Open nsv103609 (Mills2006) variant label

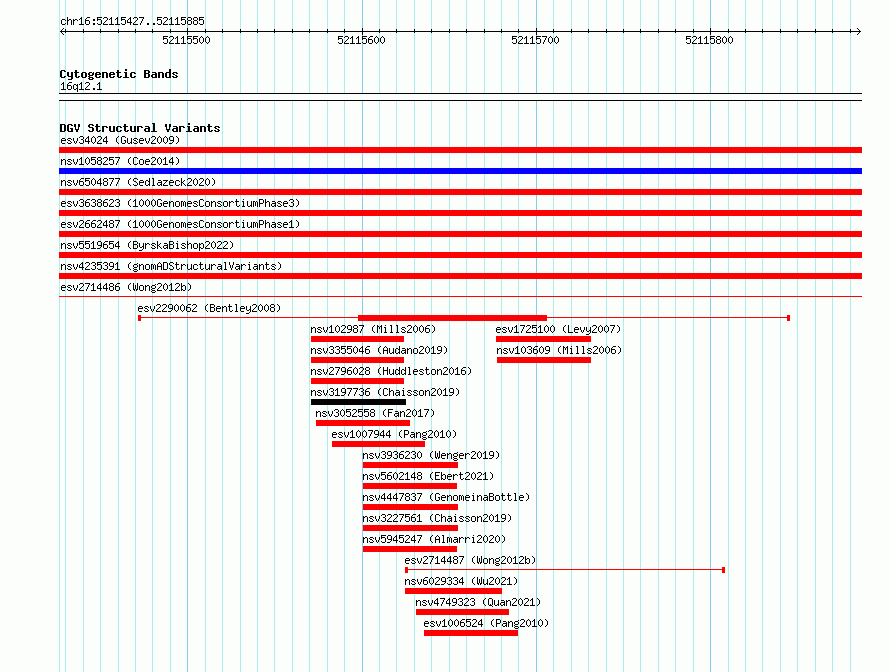(559, 350)
